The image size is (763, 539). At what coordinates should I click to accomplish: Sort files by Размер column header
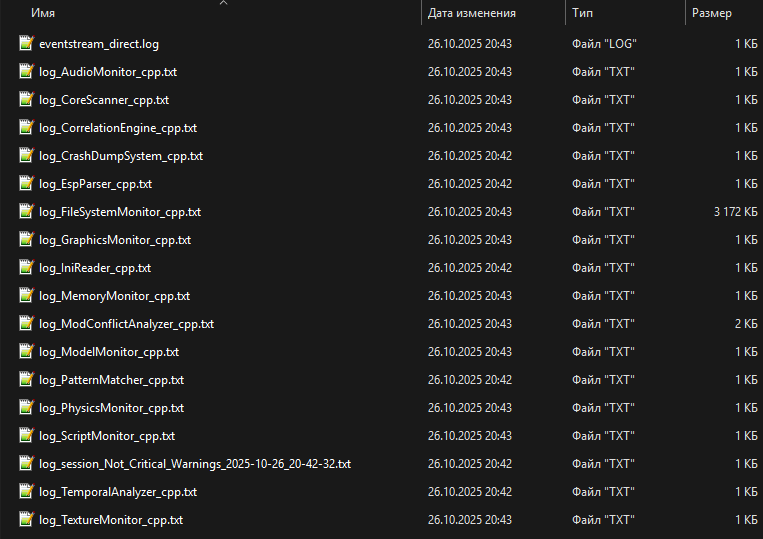[x=711, y=14]
